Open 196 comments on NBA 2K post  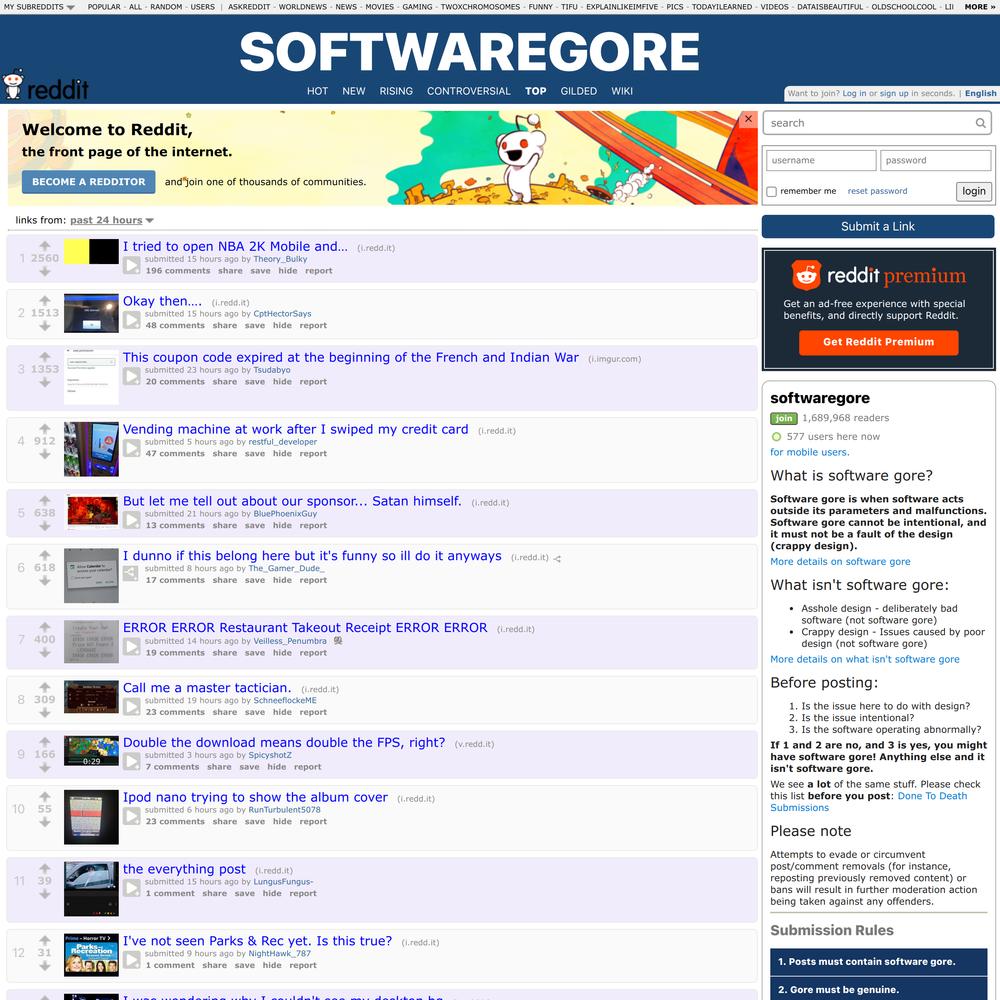(x=178, y=271)
